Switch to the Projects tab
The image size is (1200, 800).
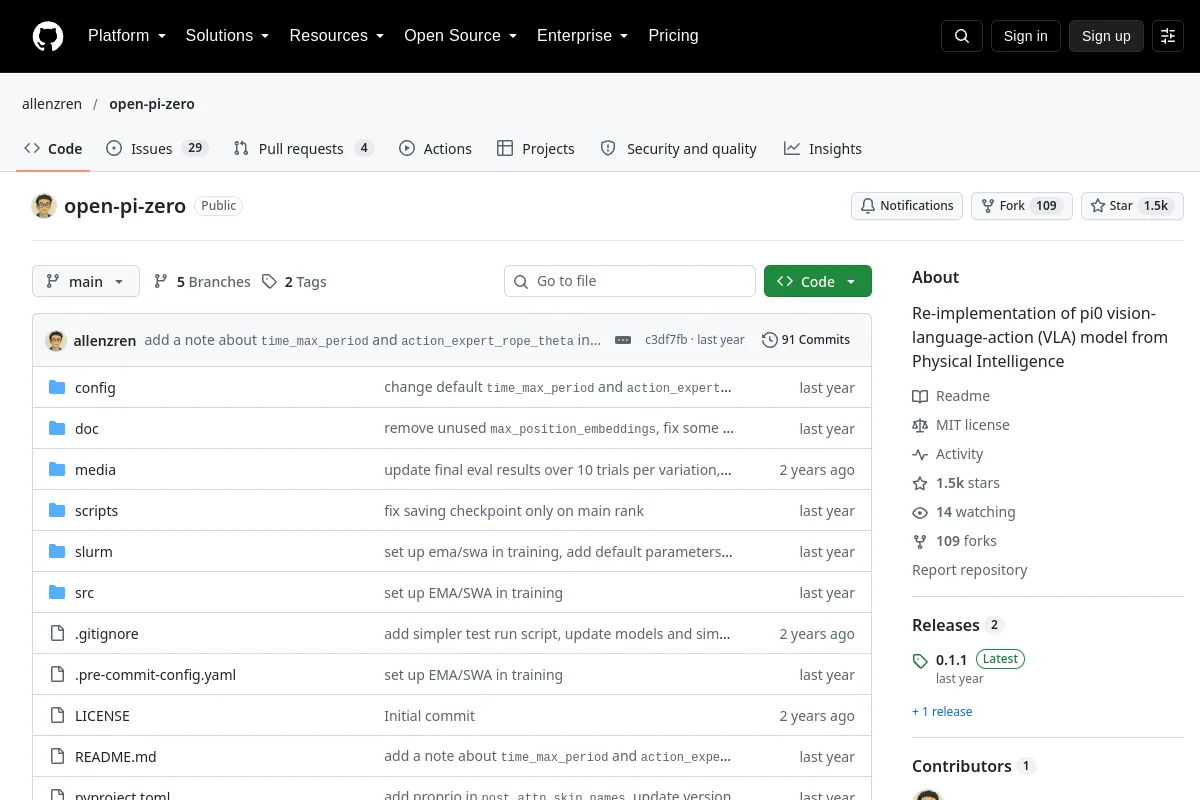click(x=535, y=148)
